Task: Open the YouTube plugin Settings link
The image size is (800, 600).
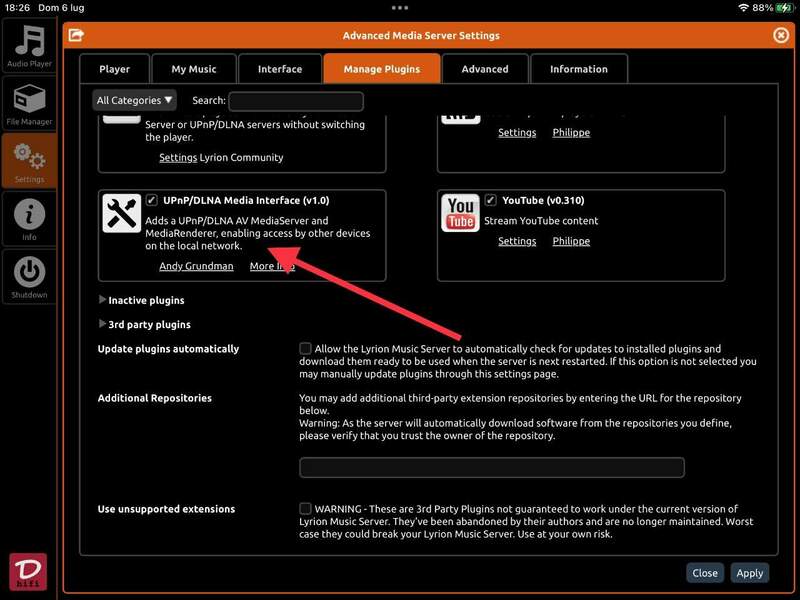Action: (517, 241)
